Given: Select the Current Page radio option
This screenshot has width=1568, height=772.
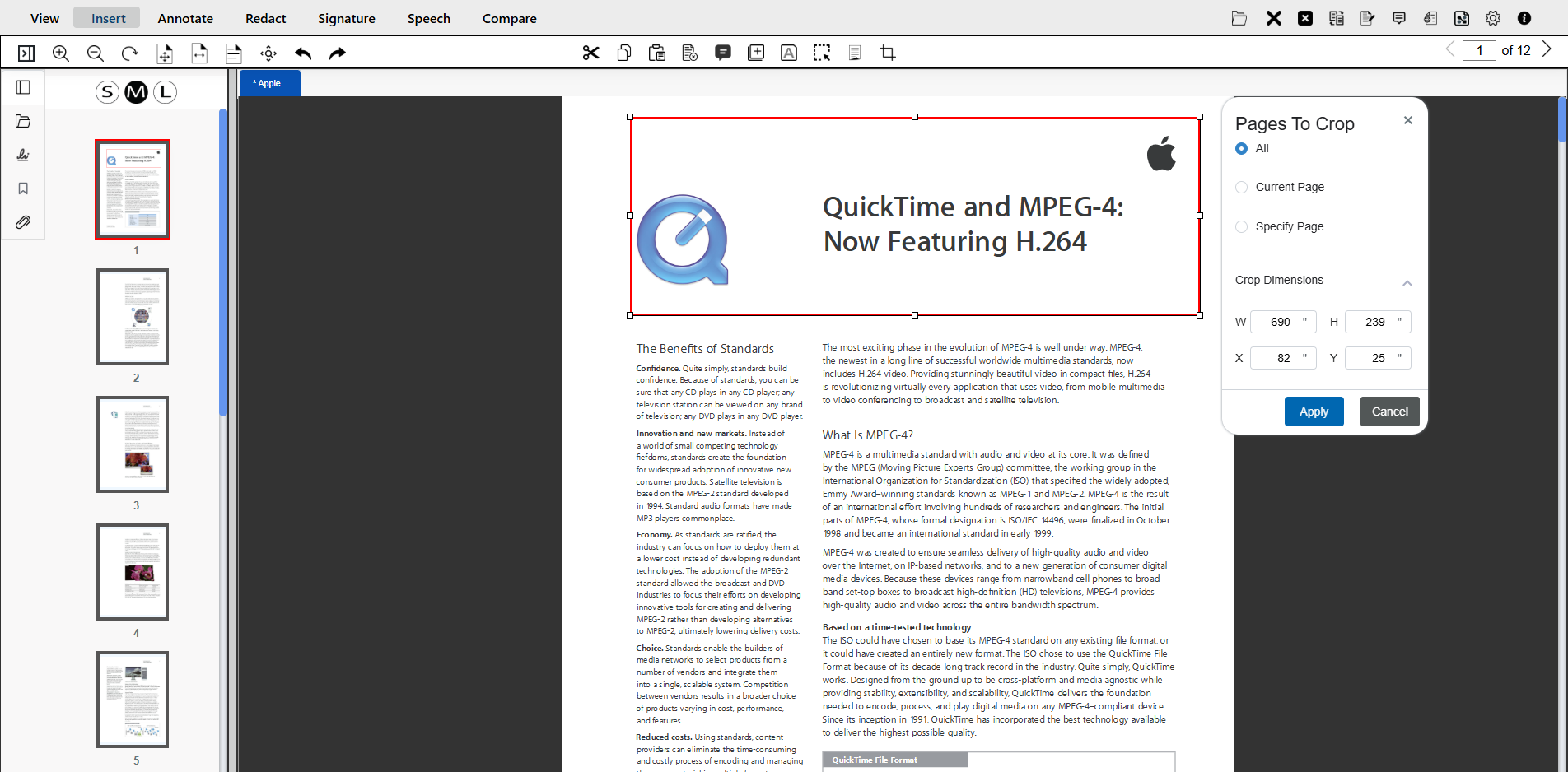Looking at the screenshot, I should pyautogui.click(x=1242, y=188).
